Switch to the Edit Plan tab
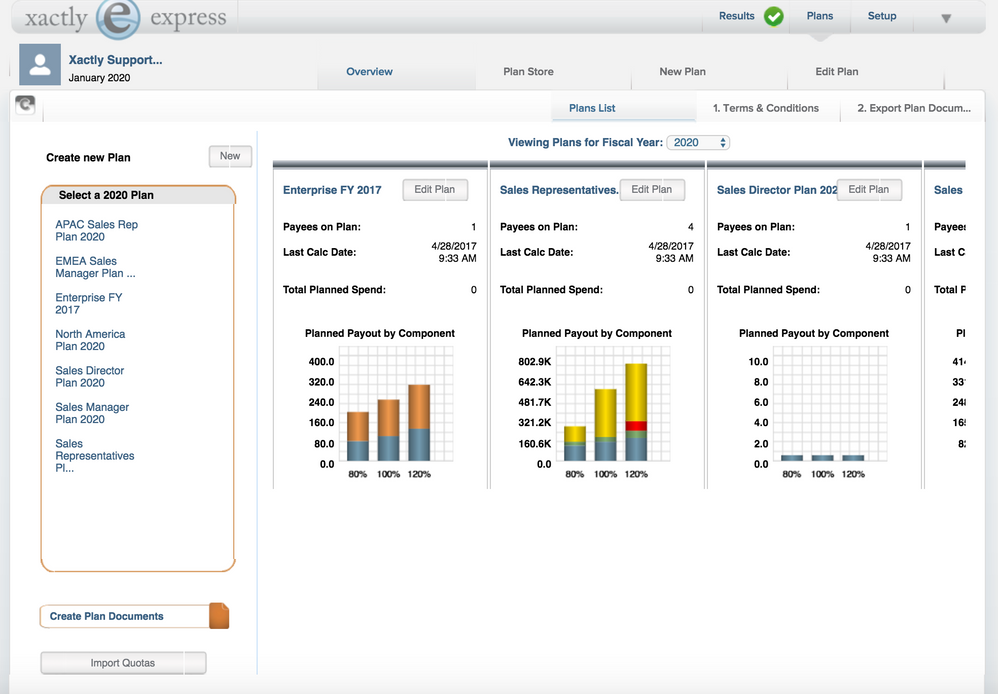This screenshot has height=694, width=998. pos(836,71)
